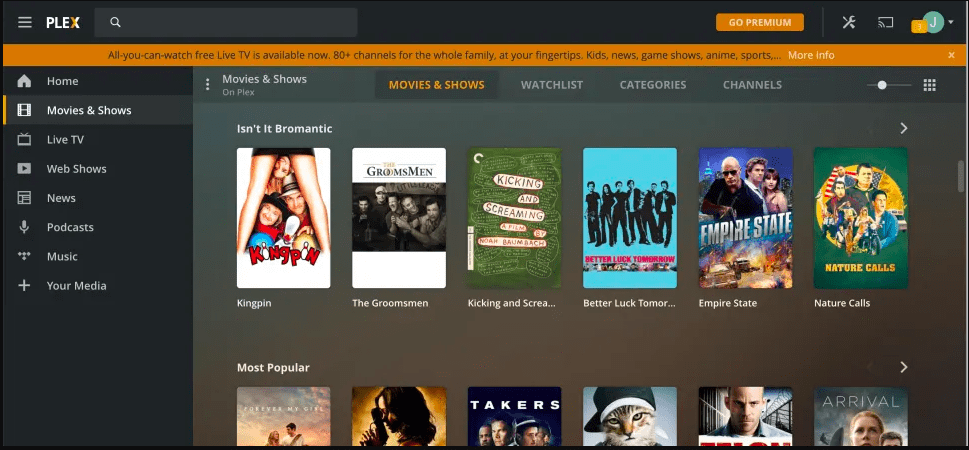Open the Takers poster

pos(514,416)
